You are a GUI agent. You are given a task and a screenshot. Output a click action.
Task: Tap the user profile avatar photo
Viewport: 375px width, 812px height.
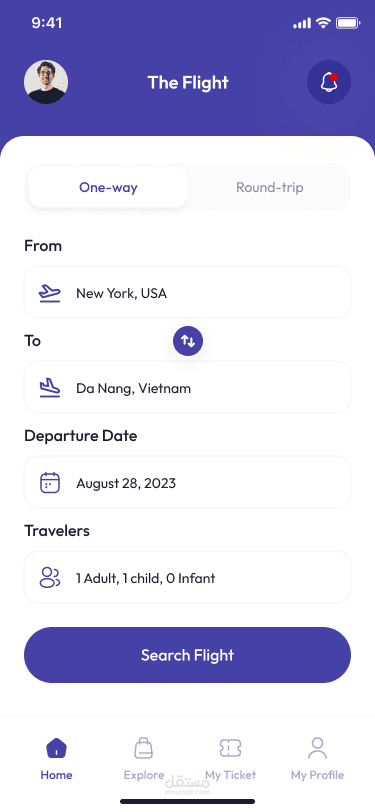[x=46, y=82]
